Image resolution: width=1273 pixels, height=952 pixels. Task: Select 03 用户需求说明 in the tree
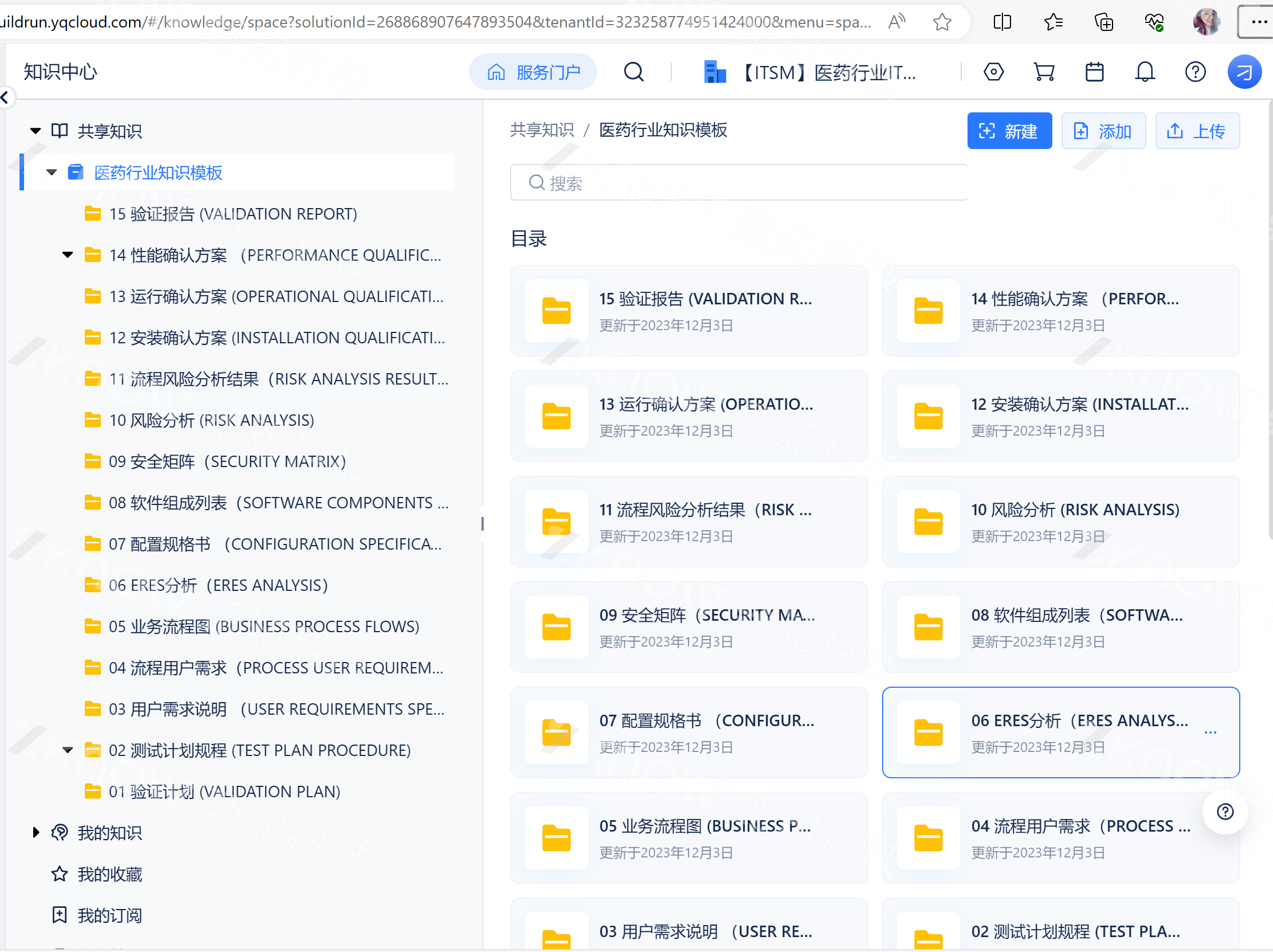pos(276,709)
